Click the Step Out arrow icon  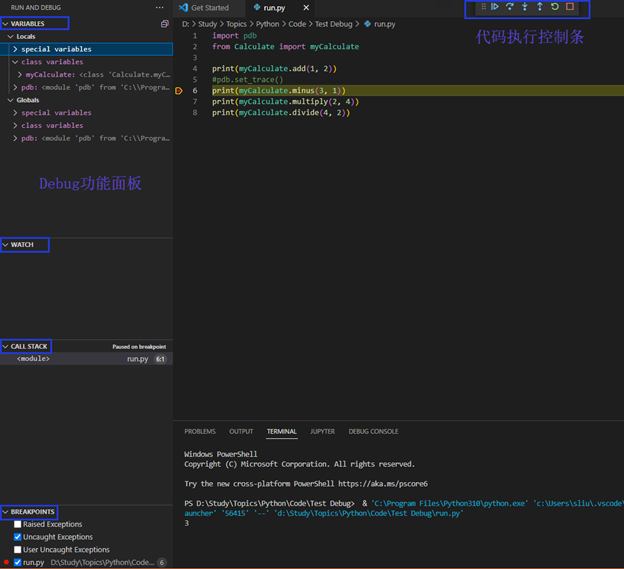pos(540,7)
